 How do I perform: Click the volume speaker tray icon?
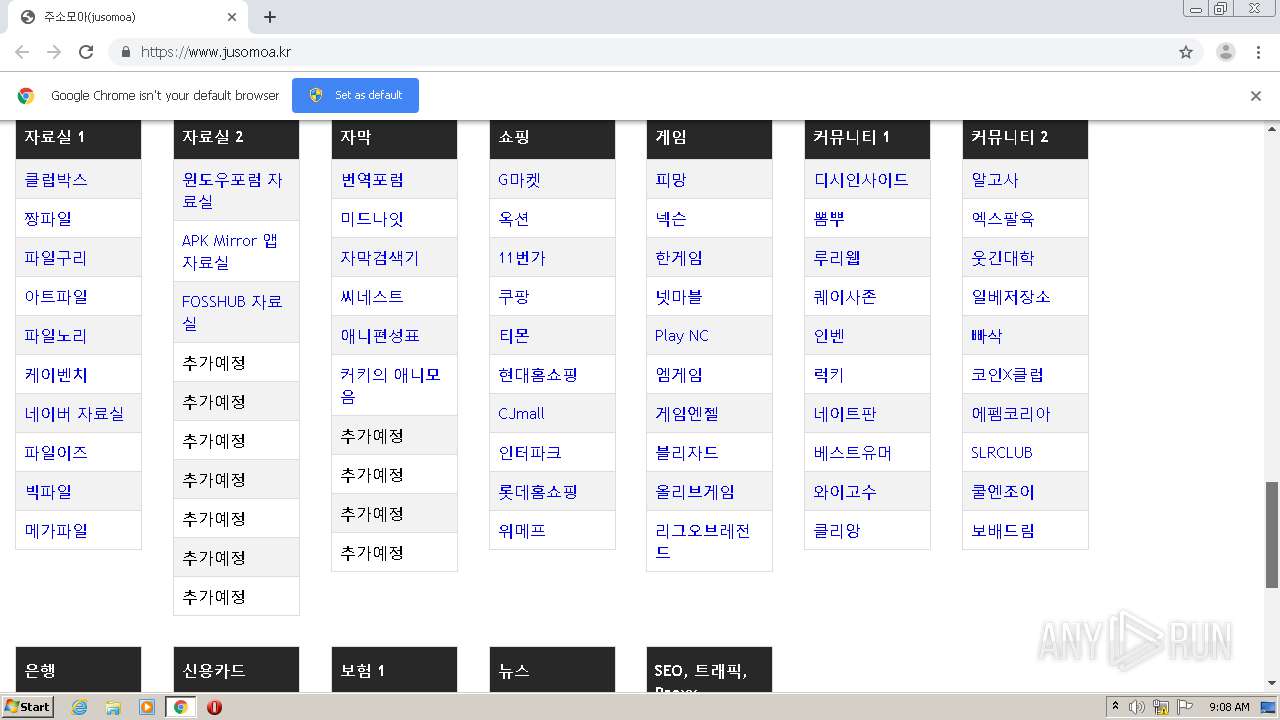click(1137, 707)
